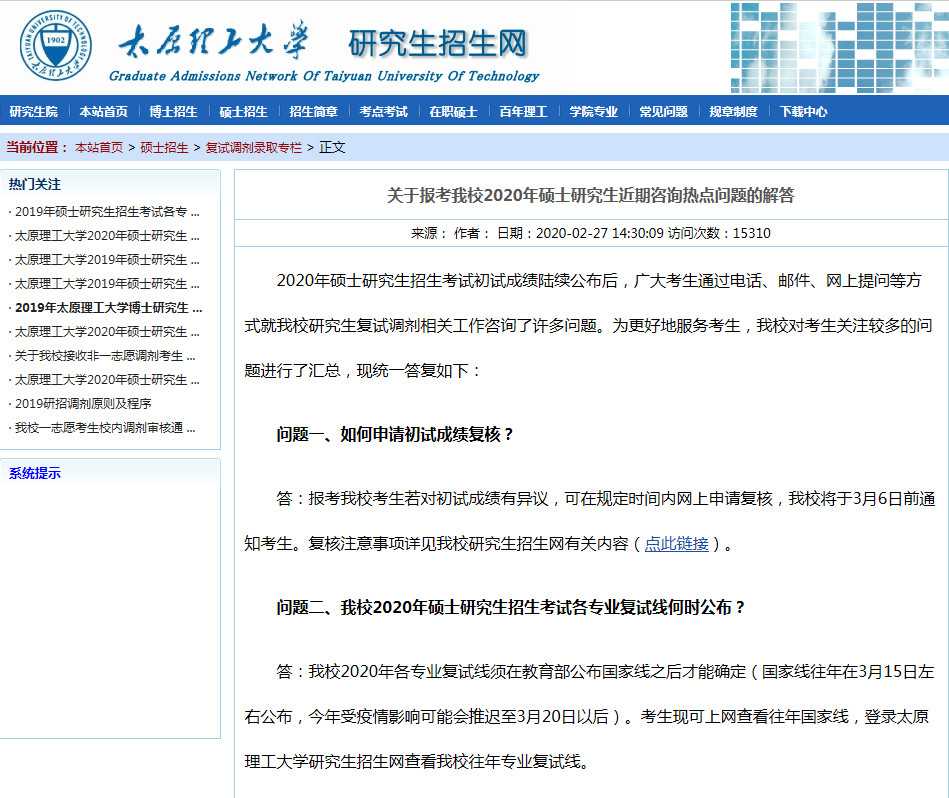Select 博士招生 in the navigation bar
The height and width of the screenshot is (798, 949).
[x=173, y=112]
